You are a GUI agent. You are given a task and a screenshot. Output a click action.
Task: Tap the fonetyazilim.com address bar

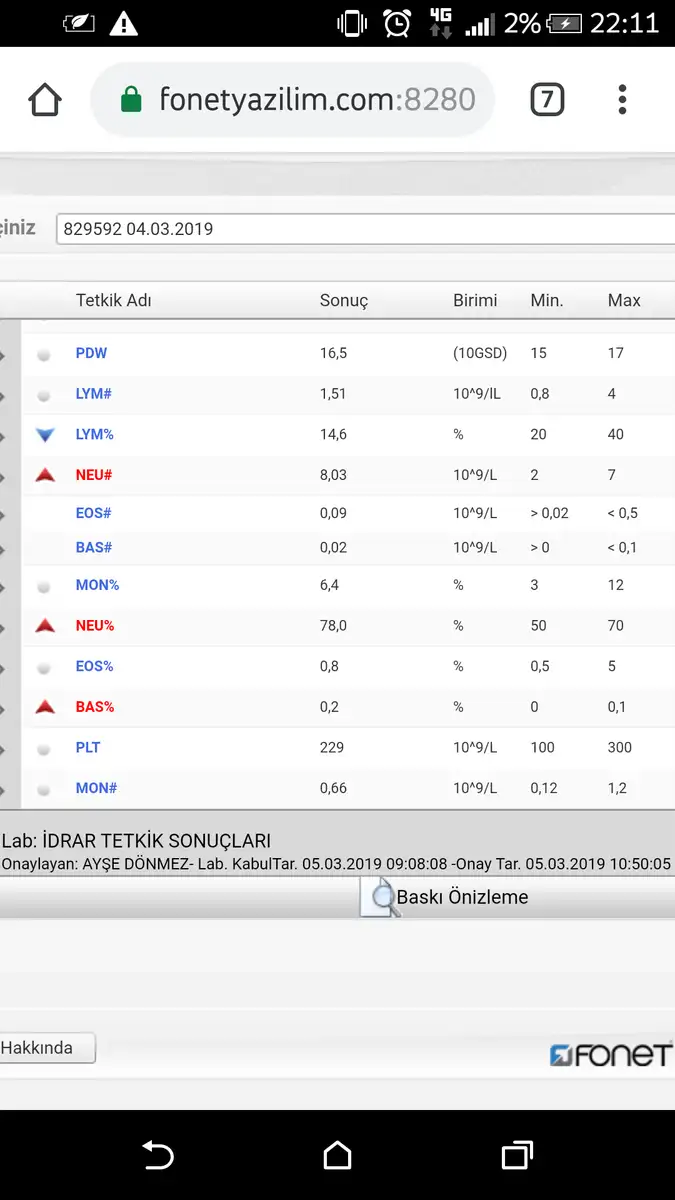point(316,100)
